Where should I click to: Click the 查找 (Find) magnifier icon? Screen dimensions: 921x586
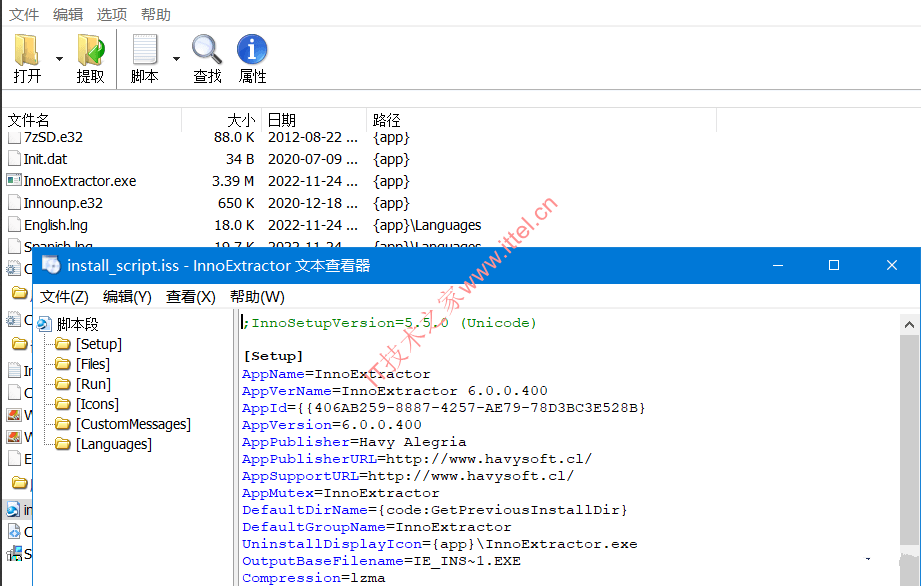pyautogui.click(x=207, y=49)
